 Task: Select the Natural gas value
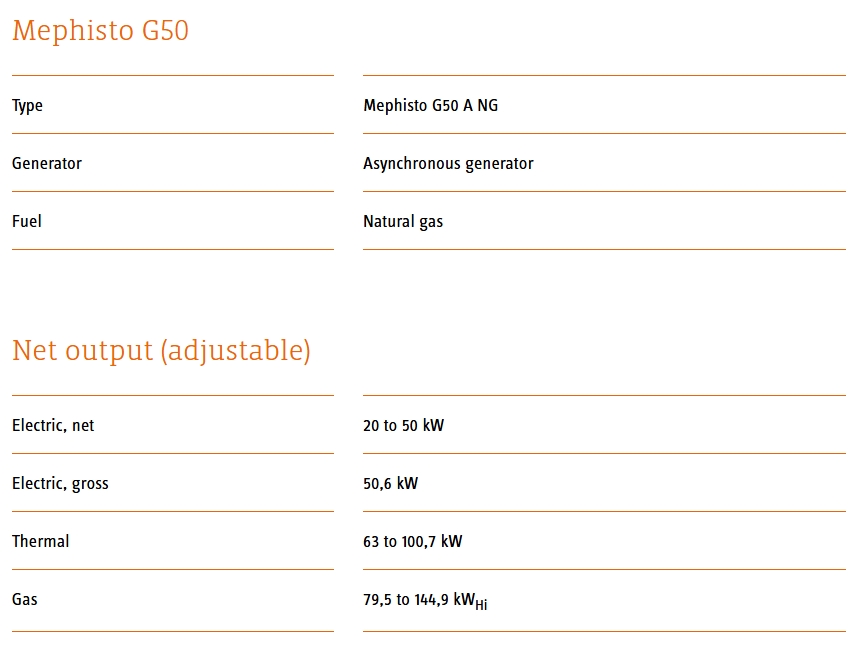pos(403,222)
